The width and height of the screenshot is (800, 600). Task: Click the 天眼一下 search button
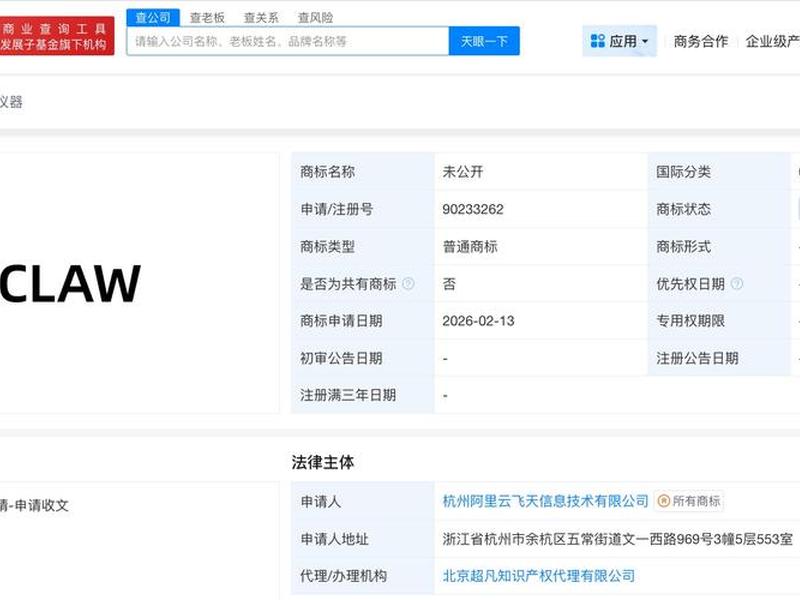[484, 41]
